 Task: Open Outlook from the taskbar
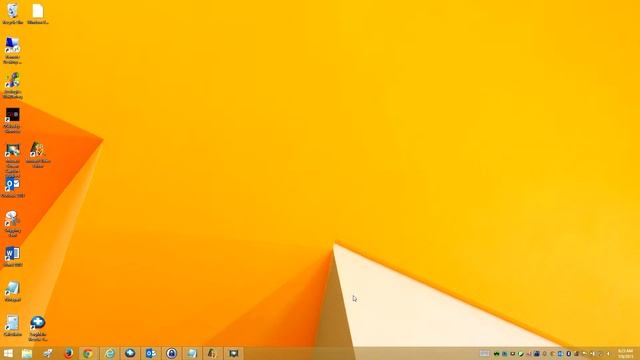click(151, 353)
